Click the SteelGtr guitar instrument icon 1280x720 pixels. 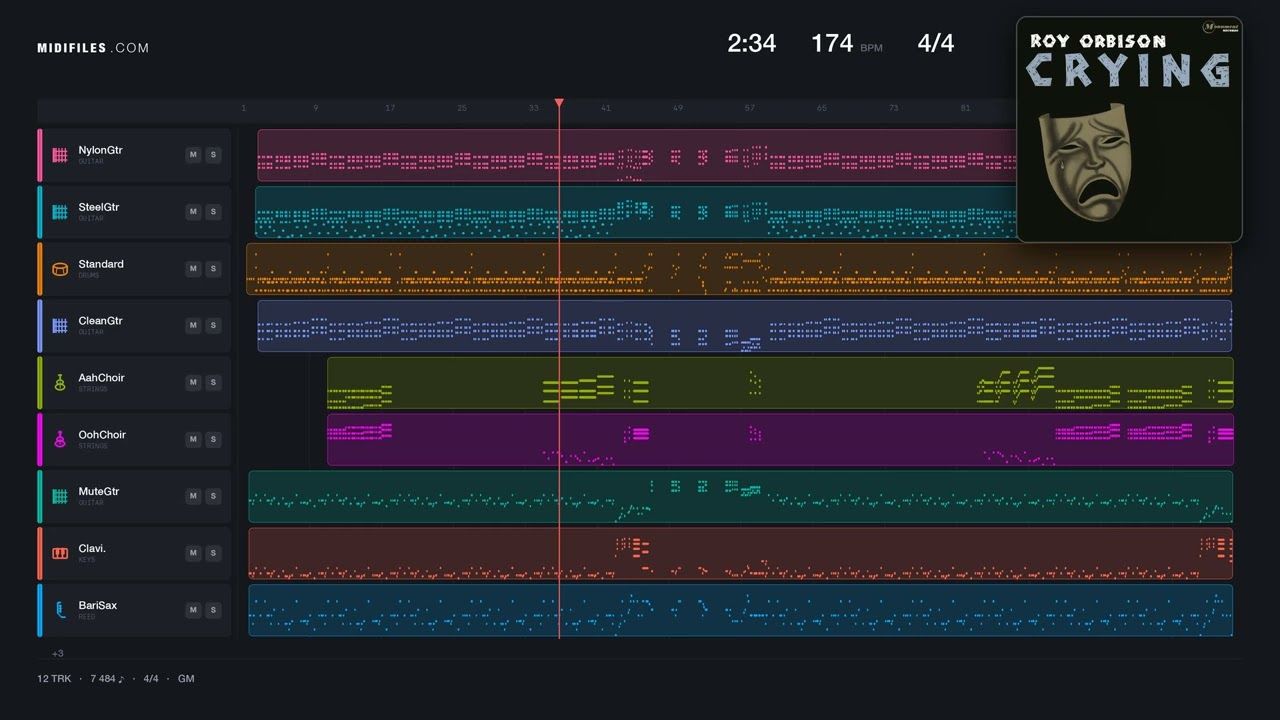60,212
